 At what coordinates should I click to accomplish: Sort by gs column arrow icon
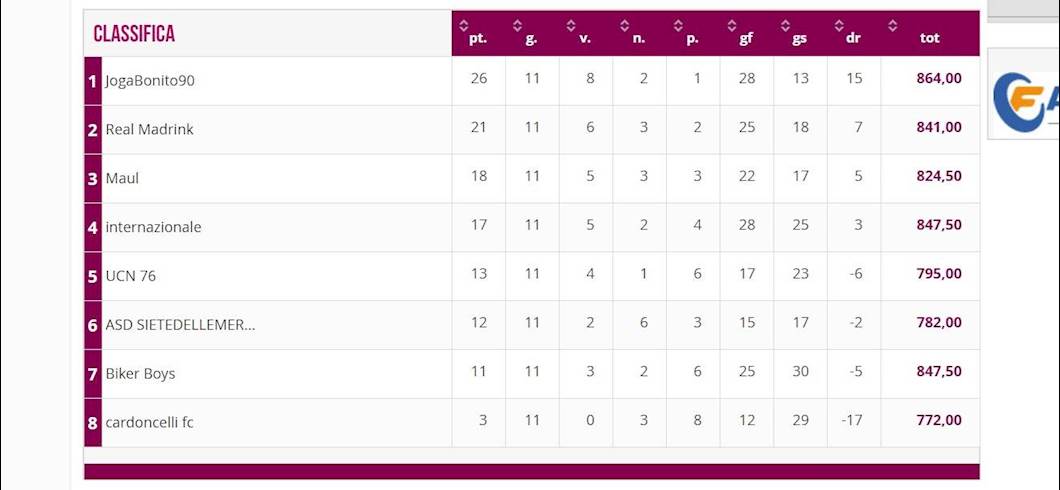tap(786, 25)
